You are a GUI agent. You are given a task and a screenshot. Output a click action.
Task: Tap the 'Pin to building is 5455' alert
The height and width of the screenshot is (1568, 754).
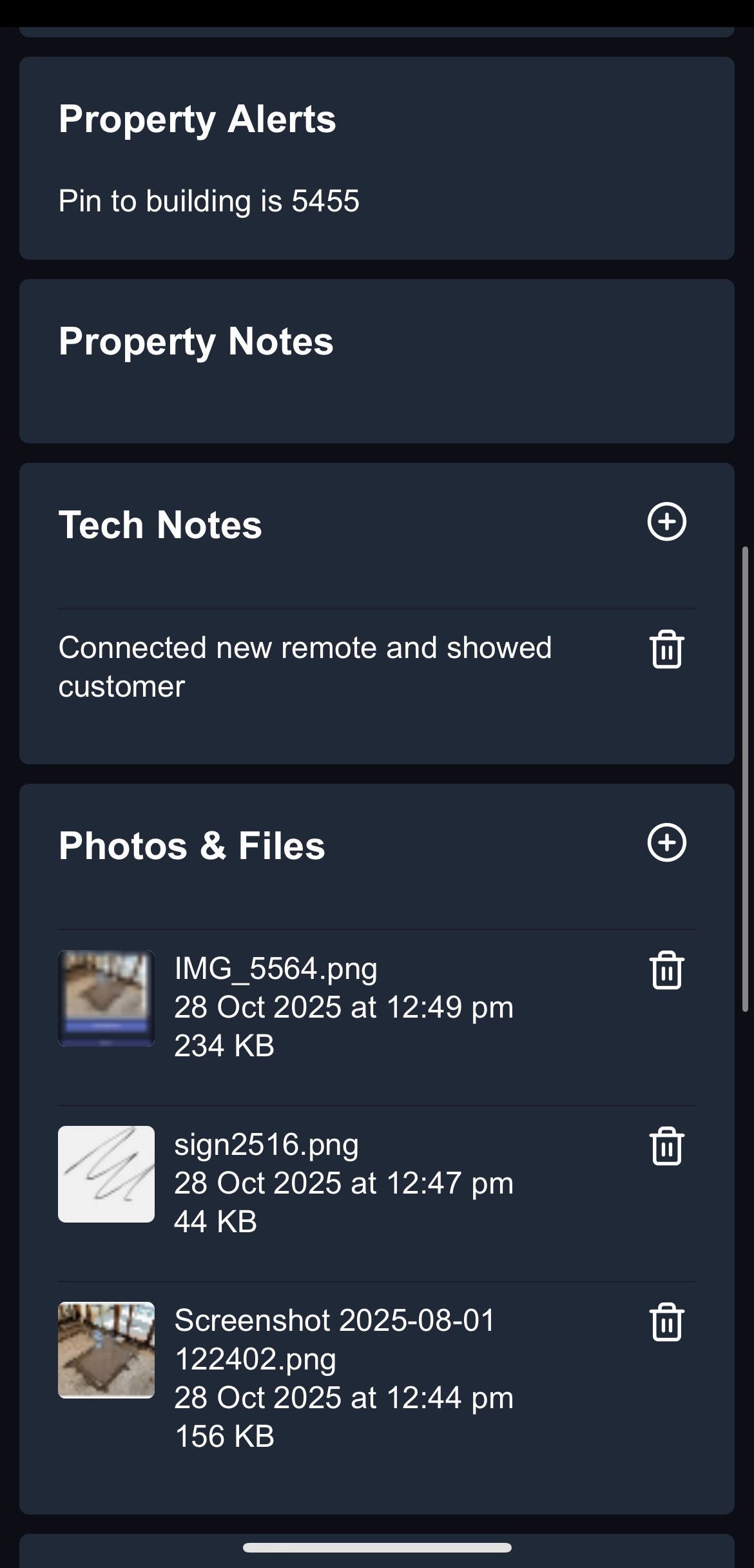pos(209,201)
